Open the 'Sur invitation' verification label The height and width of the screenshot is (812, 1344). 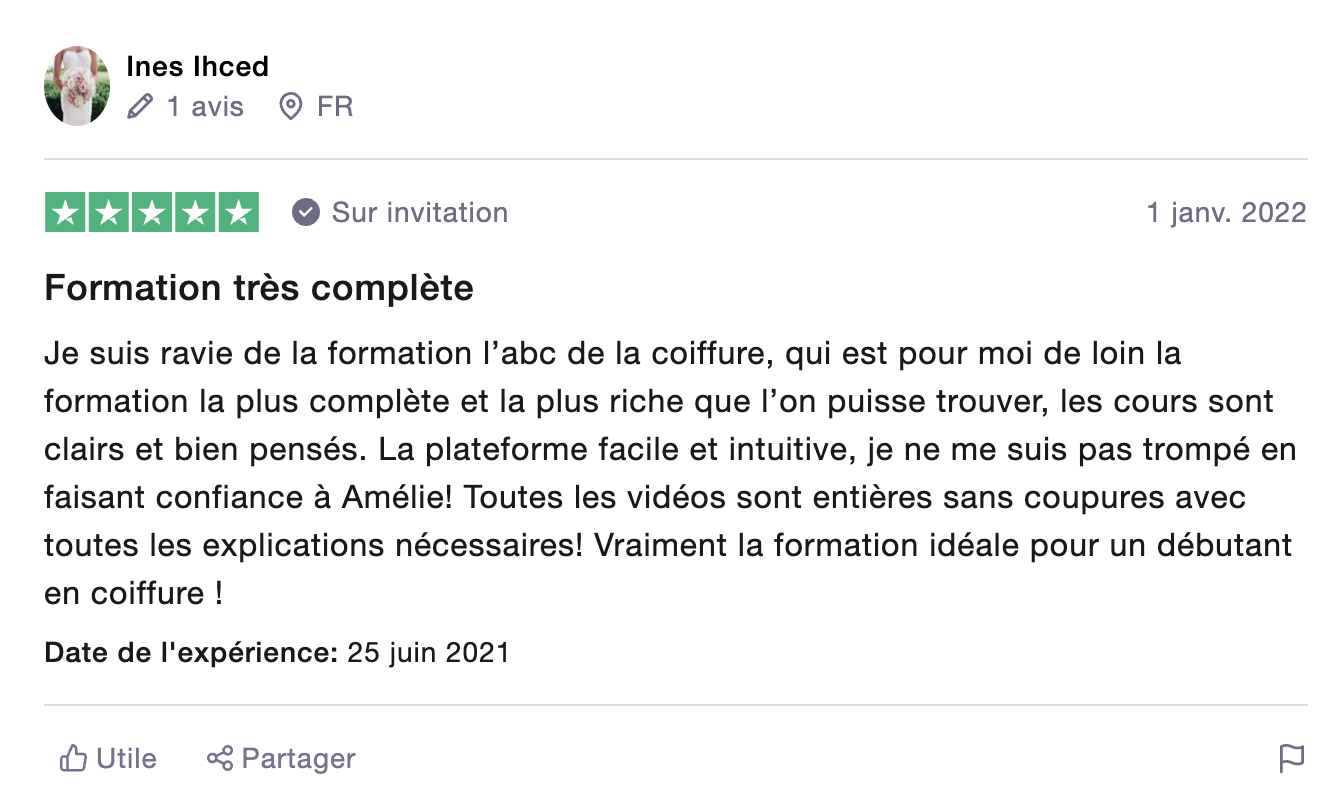tap(420, 213)
